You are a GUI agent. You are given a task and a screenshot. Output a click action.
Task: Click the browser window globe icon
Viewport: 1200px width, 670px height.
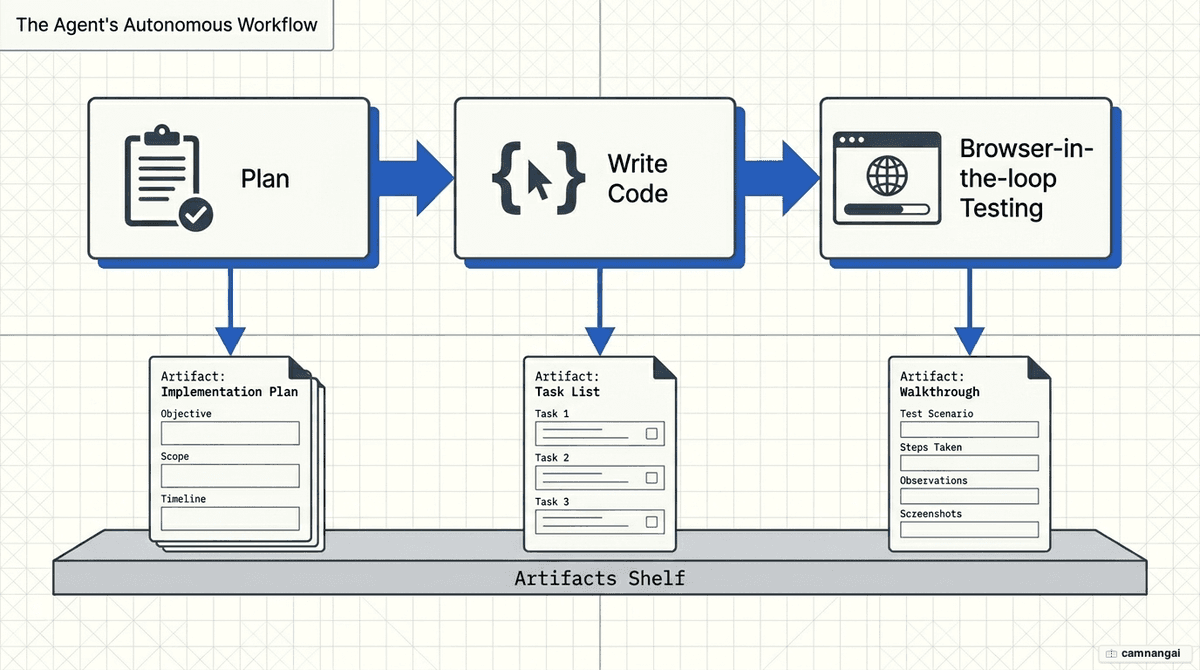886,176
